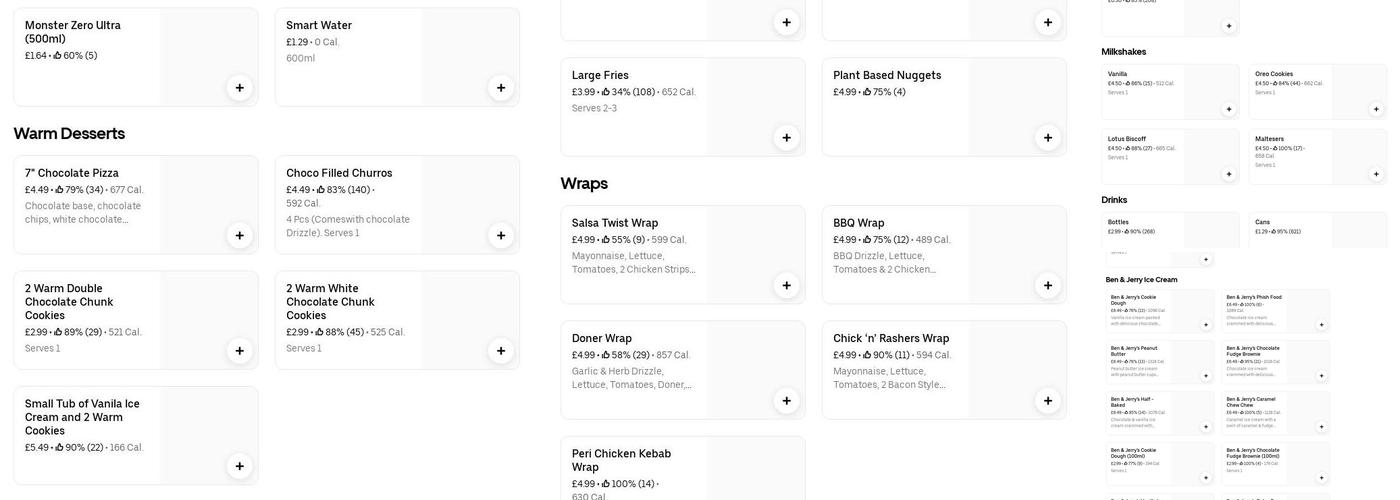The height and width of the screenshot is (500, 1400).
Task: Add 2 Warm White Chocolate Chunk Cookies
Action: point(501,351)
